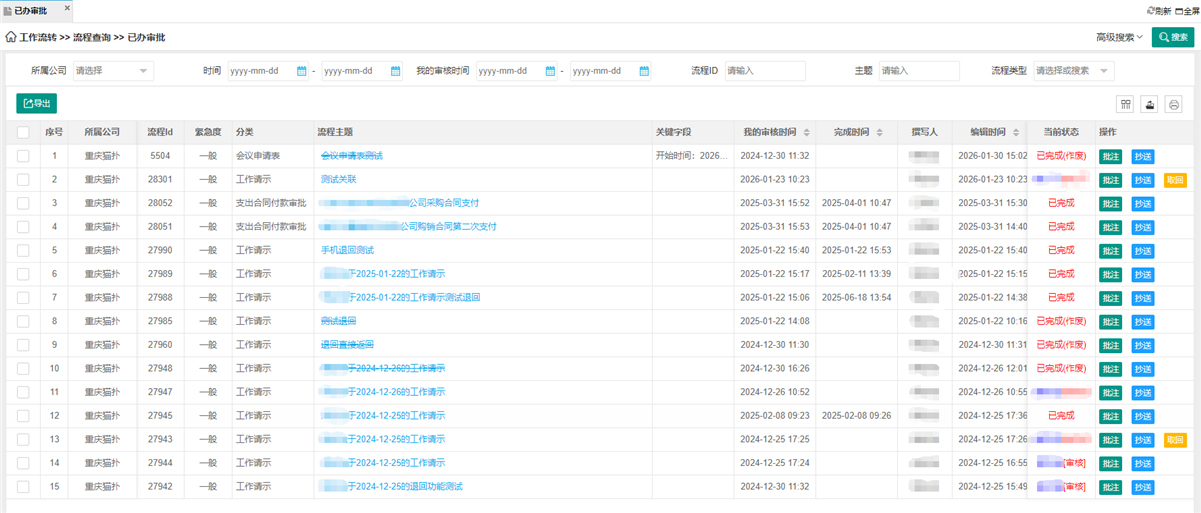Click the home icon in the breadcrumb
The image size is (1201, 513).
11,37
